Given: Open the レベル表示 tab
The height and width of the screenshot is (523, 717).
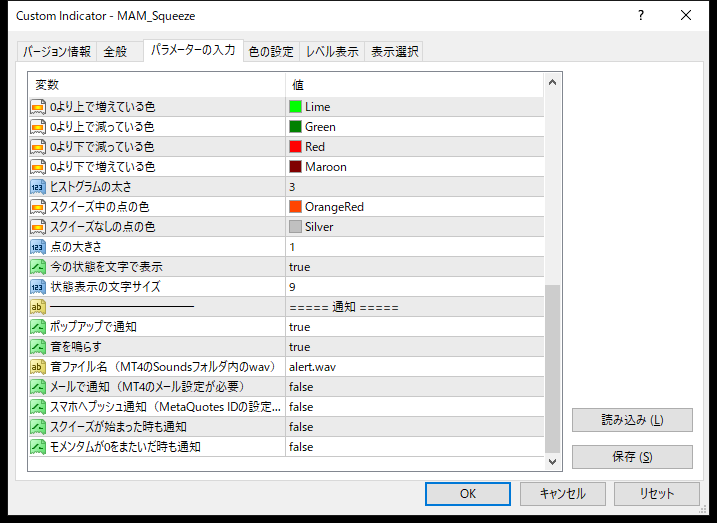Looking at the screenshot, I should click(332, 51).
